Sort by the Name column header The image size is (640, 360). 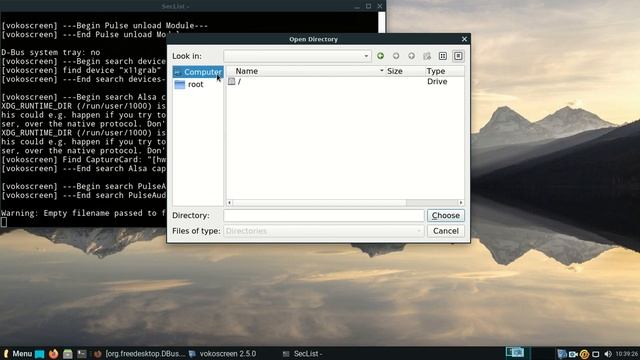[306, 71]
